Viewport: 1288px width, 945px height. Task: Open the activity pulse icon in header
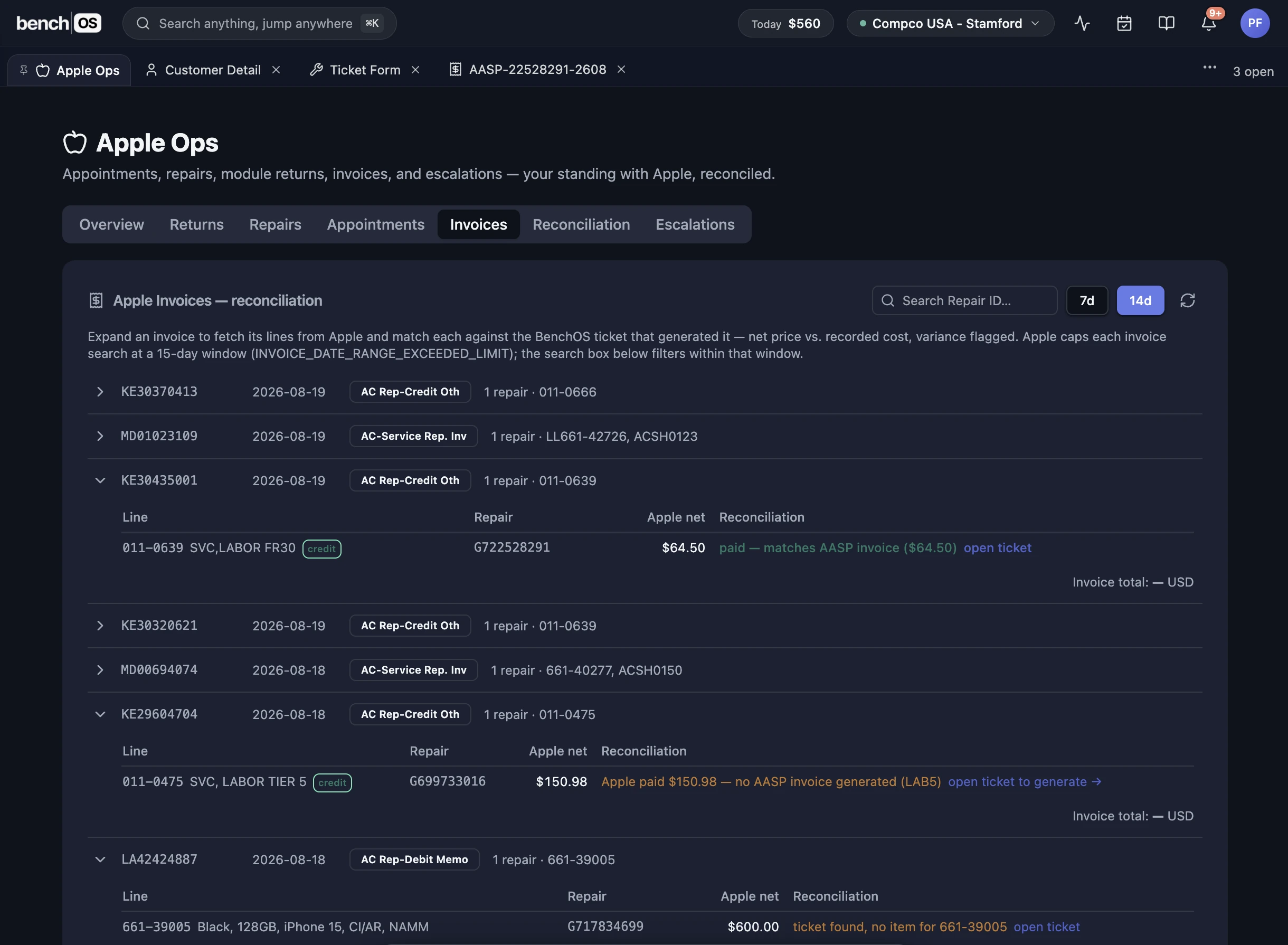(x=1082, y=23)
